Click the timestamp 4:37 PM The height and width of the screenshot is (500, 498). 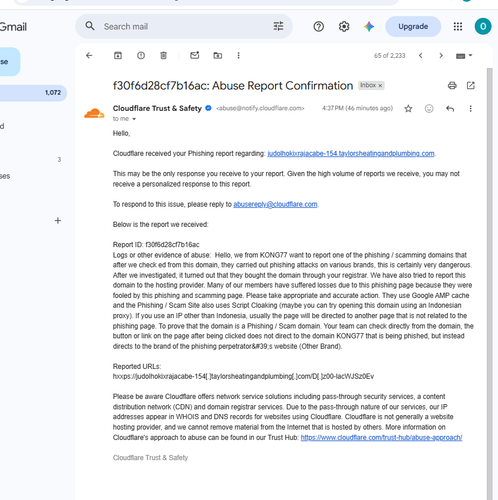(x=357, y=108)
